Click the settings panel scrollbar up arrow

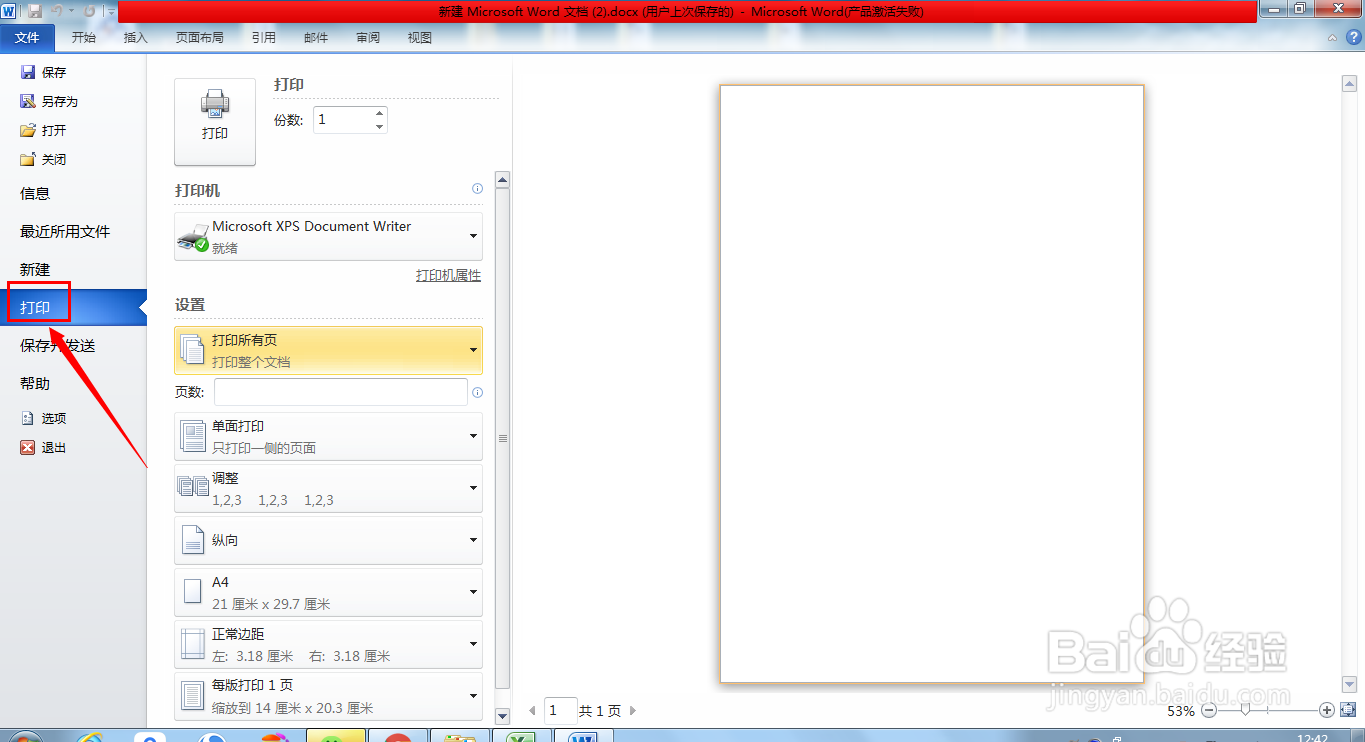pyautogui.click(x=503, y=180)
